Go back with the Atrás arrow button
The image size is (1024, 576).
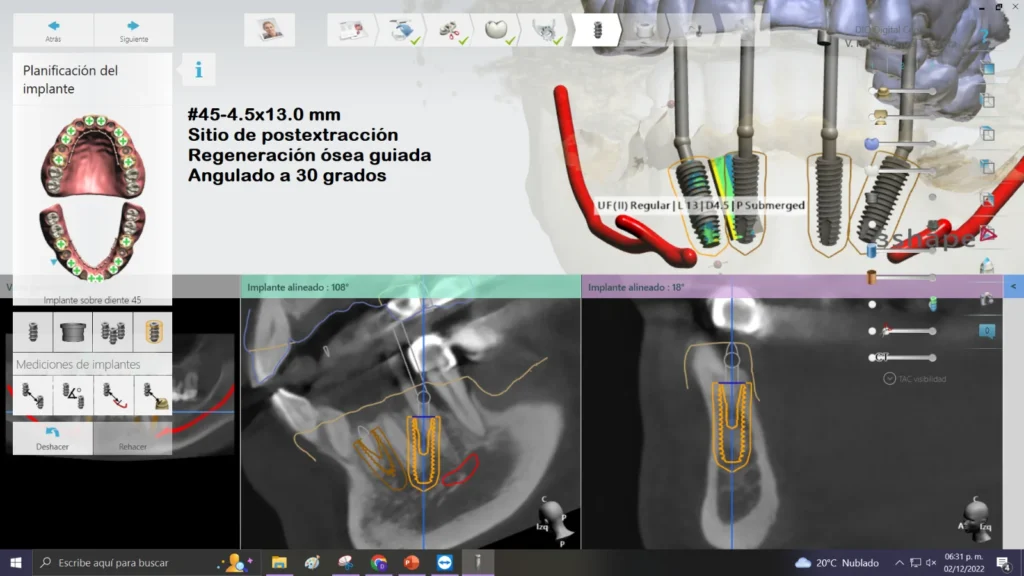[x=54, y=30]
